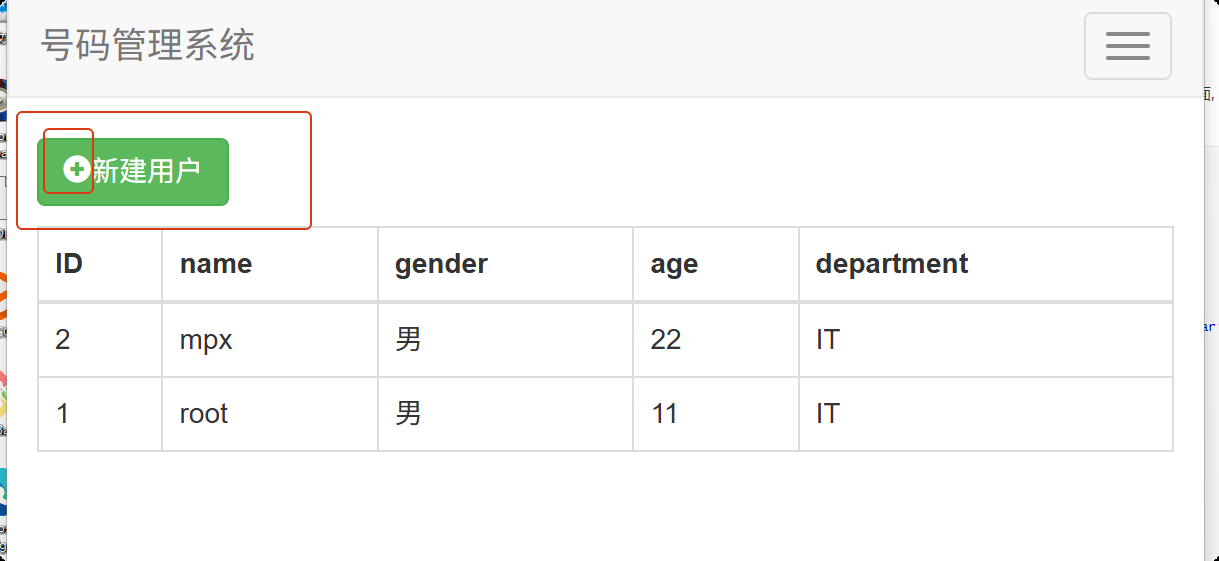The image size is (1219, 561).
Task: Click ID cell 2 in the mpx row
Action: tap(63, 340)
